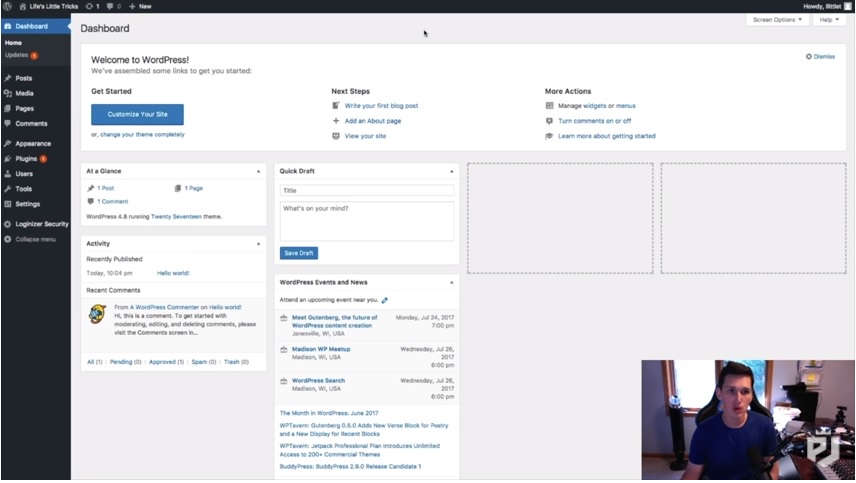Open WordPress Search event link
Viewport: 856px width, 483px height.
click(x=318, y=381)
